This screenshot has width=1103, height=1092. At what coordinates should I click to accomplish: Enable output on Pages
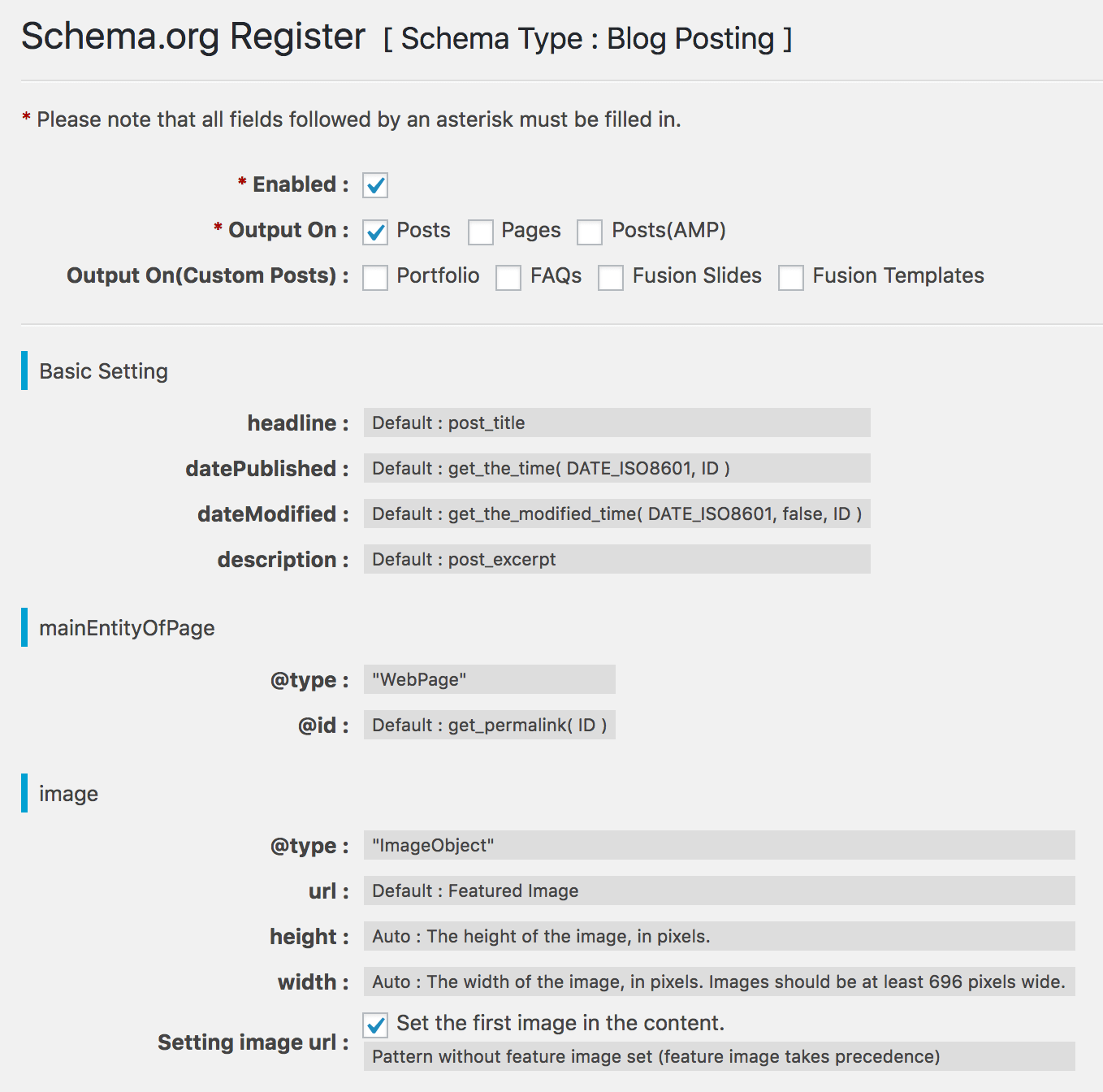[x=481, y=232]
